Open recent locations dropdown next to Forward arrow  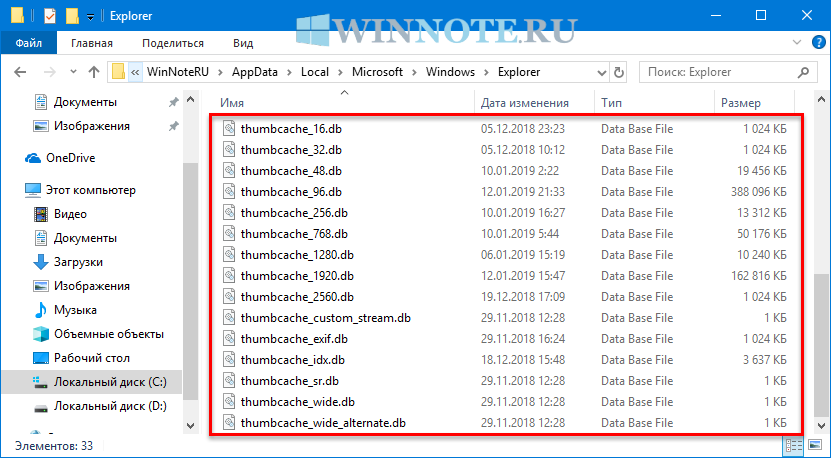point(72,72)
